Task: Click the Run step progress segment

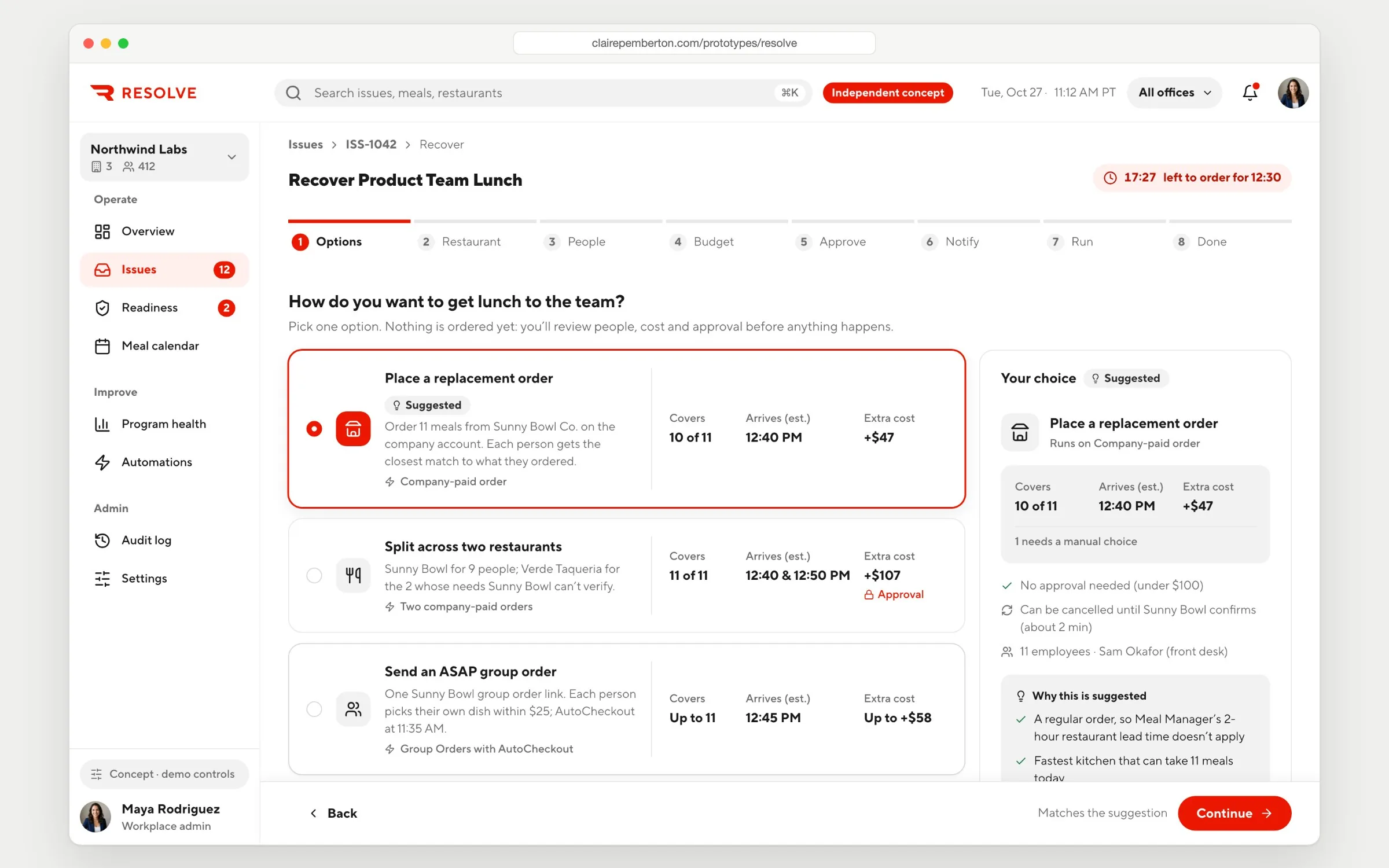Action: (1104, 221)
